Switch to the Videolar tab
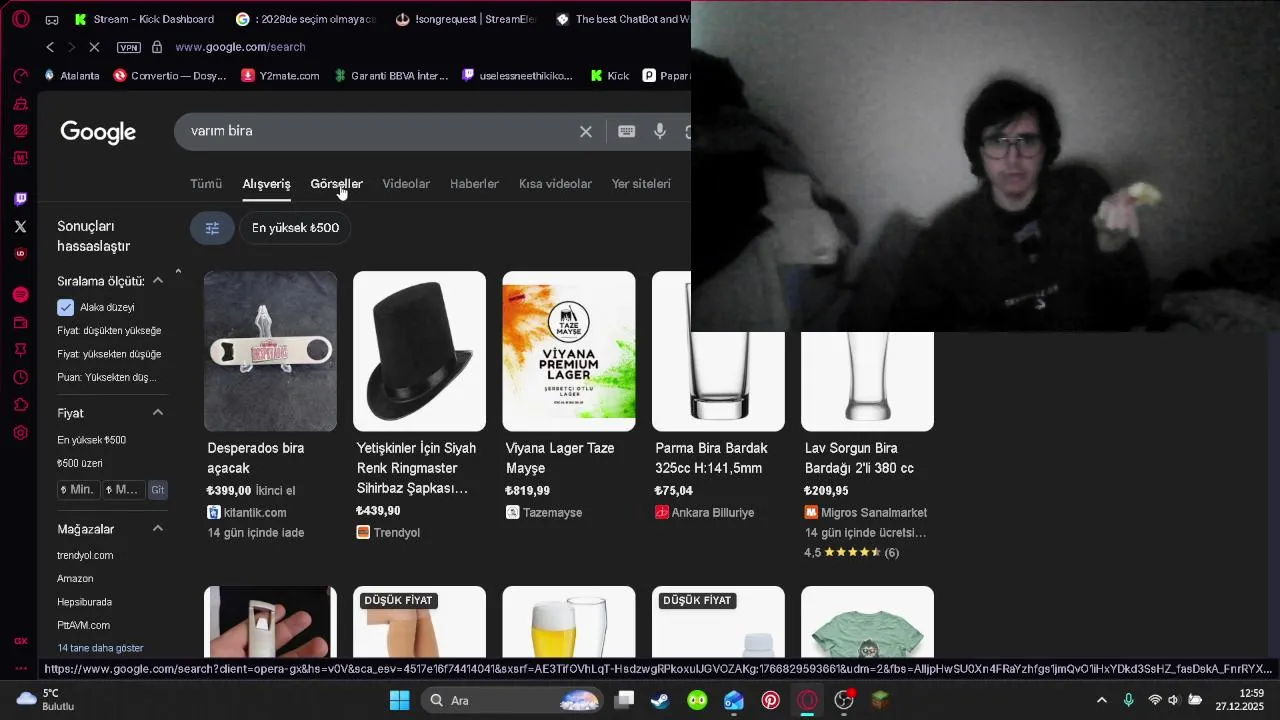The height and width of the screenshot is (720, 1280). [406, 184]
